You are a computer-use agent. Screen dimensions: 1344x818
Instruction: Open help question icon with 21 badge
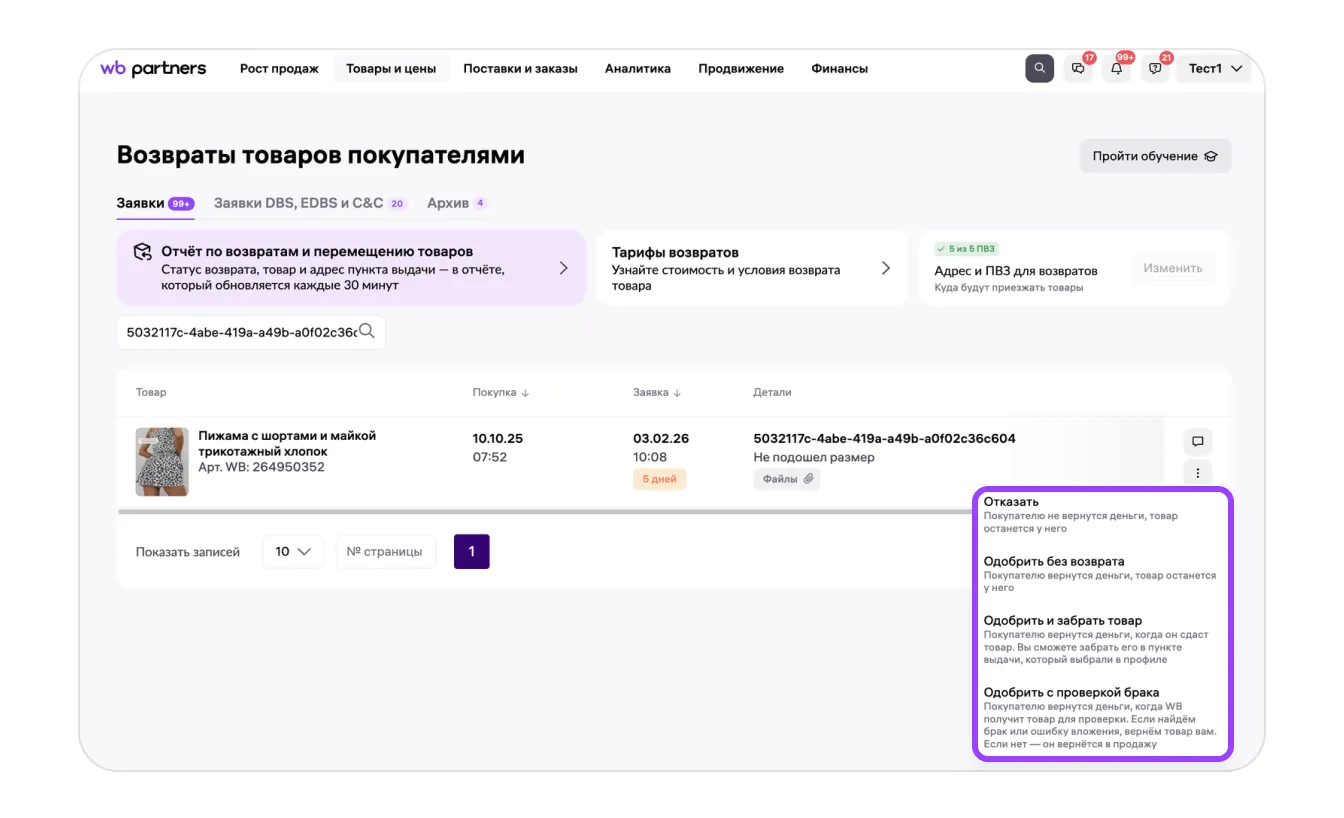[1155, 69]
